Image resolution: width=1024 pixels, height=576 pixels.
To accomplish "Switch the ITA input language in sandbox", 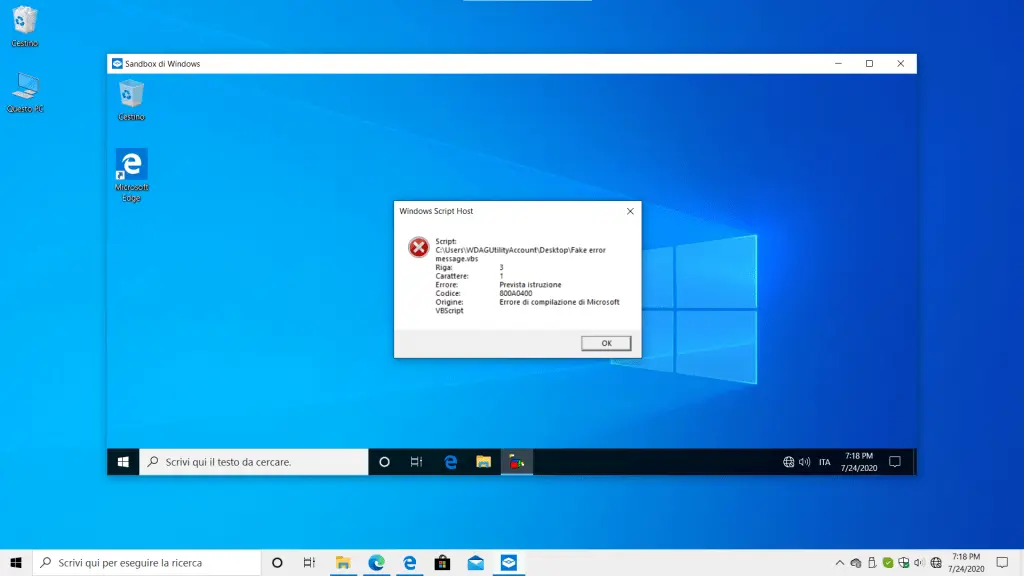I will coord(824,462).
